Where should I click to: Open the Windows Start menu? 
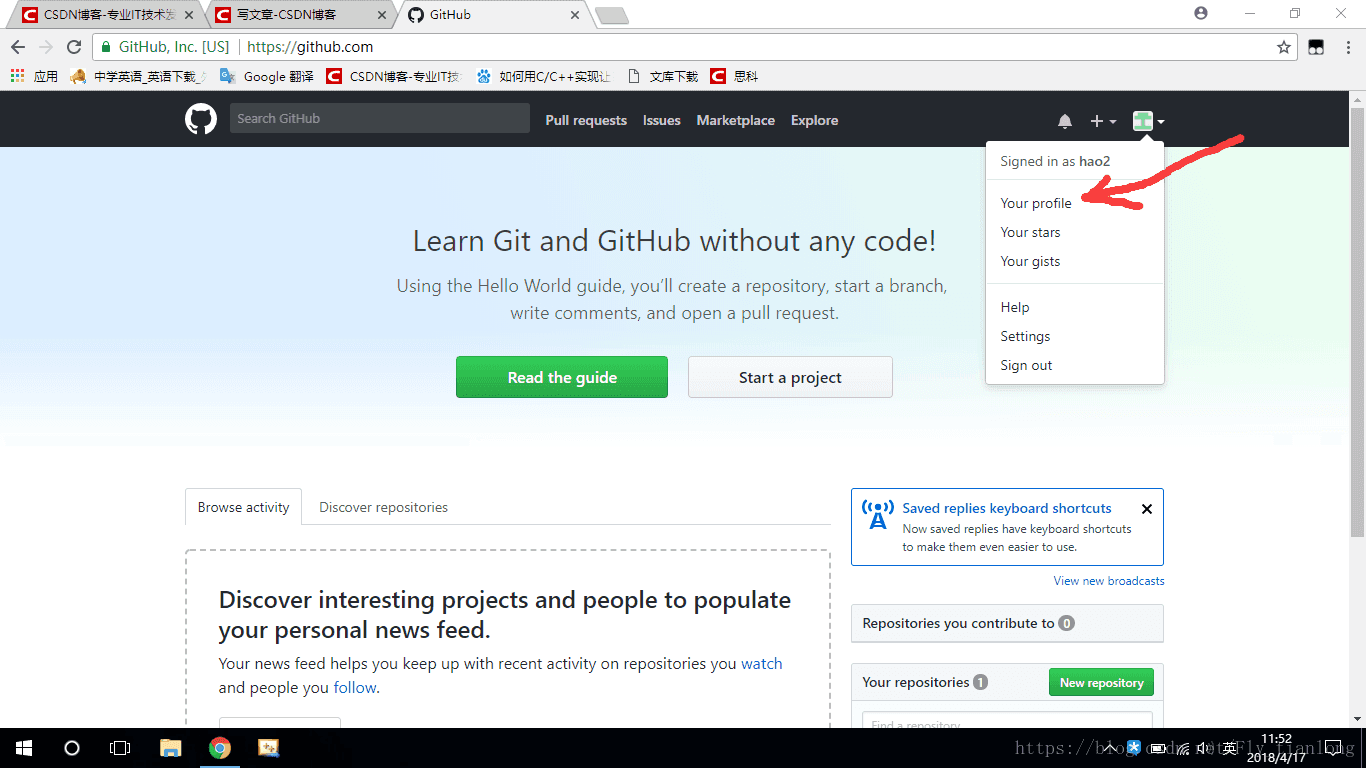tap(23, 748)
